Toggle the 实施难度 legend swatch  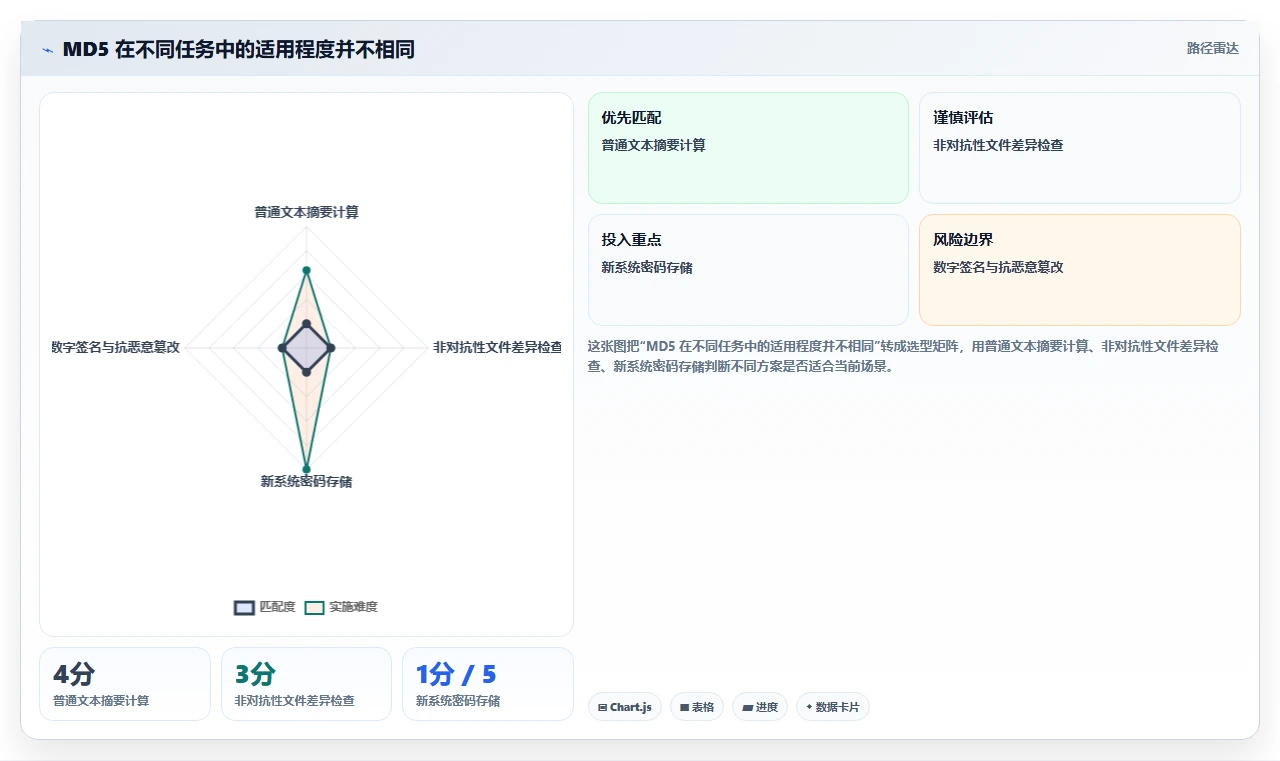(x=315, y=607)
